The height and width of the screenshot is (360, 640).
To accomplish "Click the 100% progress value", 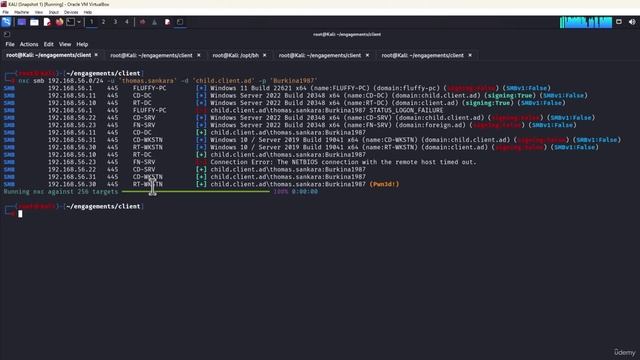I will click(x=280, y=191).
